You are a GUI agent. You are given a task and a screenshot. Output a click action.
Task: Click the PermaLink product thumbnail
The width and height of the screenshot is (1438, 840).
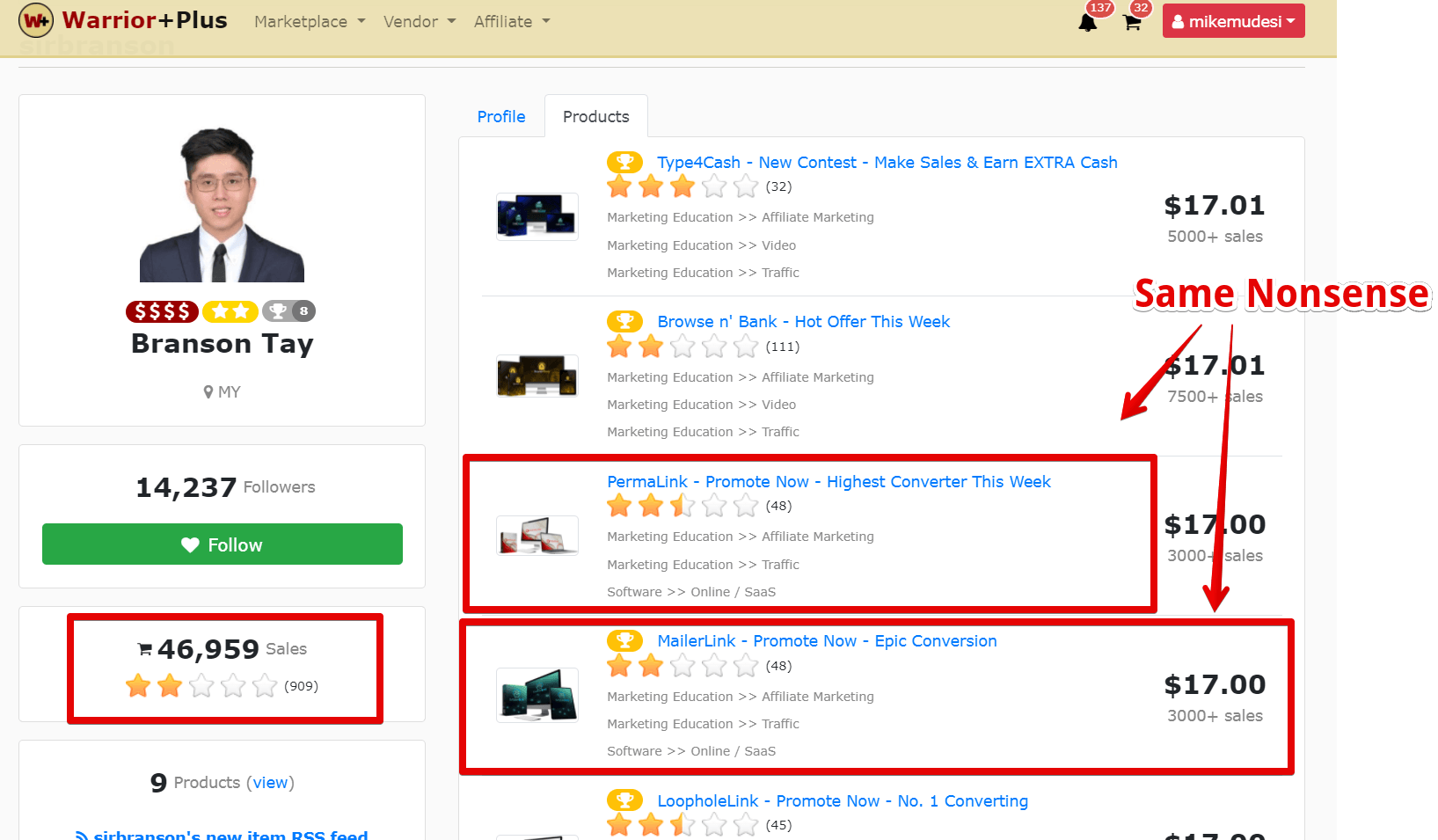[x=537, y=535]
